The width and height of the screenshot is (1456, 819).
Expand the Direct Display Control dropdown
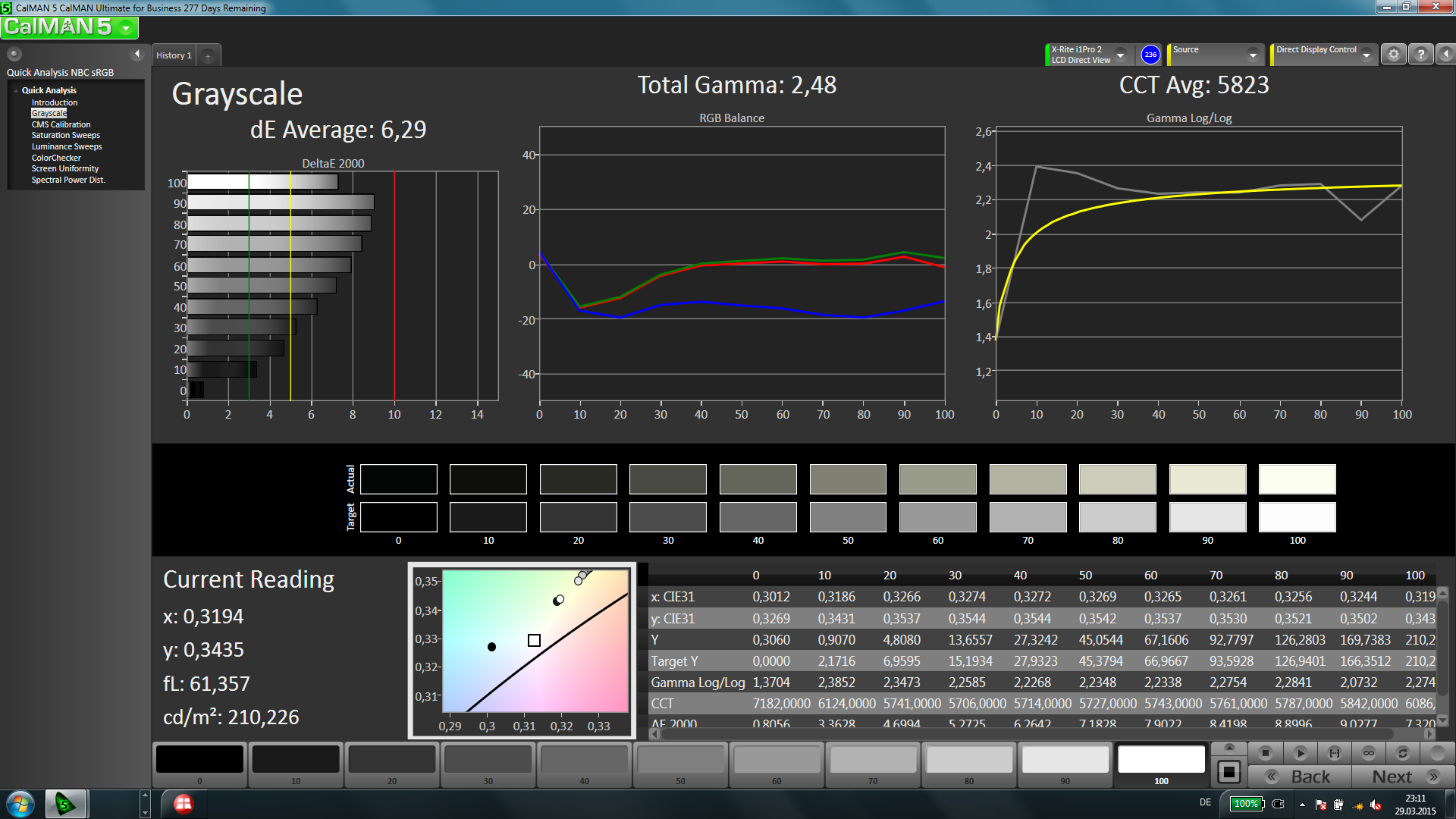coord(1367,55)
